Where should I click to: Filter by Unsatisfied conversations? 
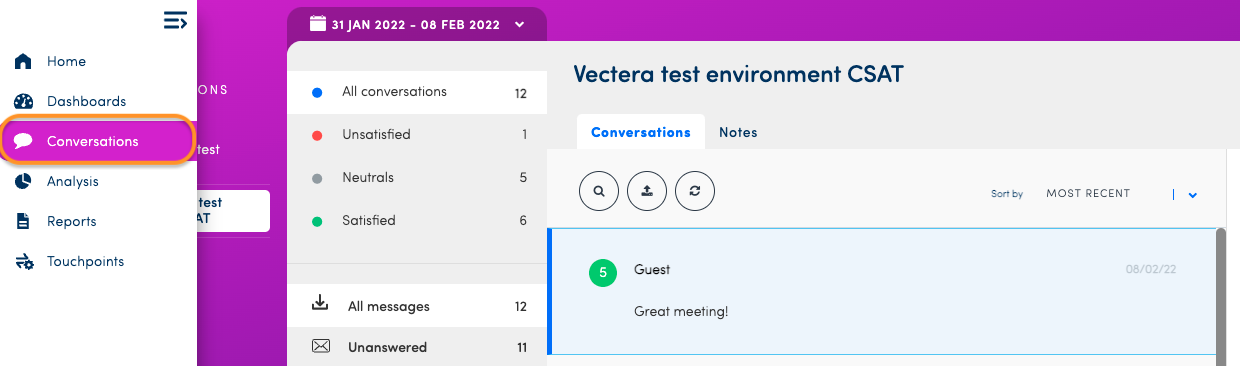pos(417,134)
